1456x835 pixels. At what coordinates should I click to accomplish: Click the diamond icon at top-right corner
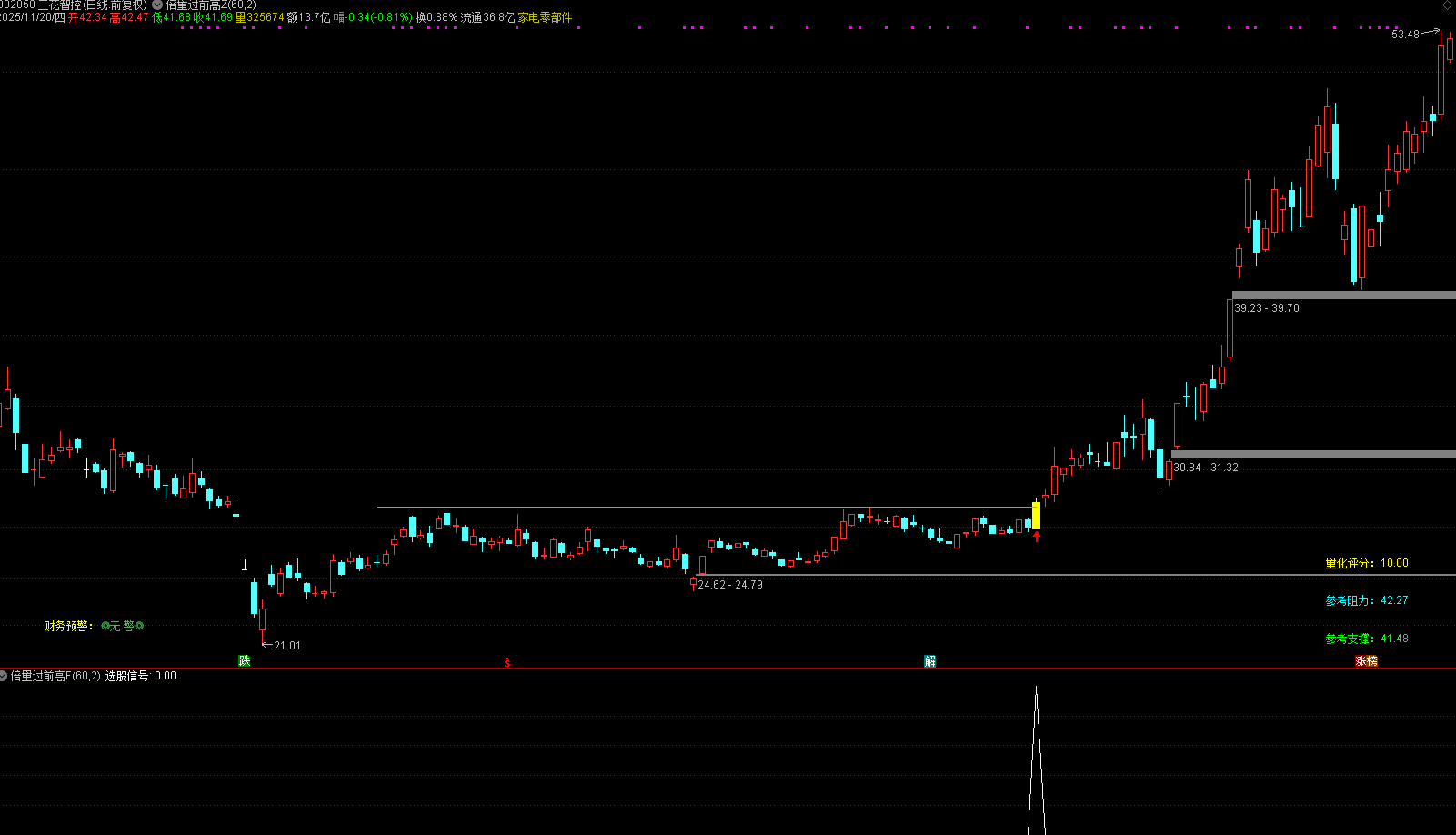[x=1447, y=5]
